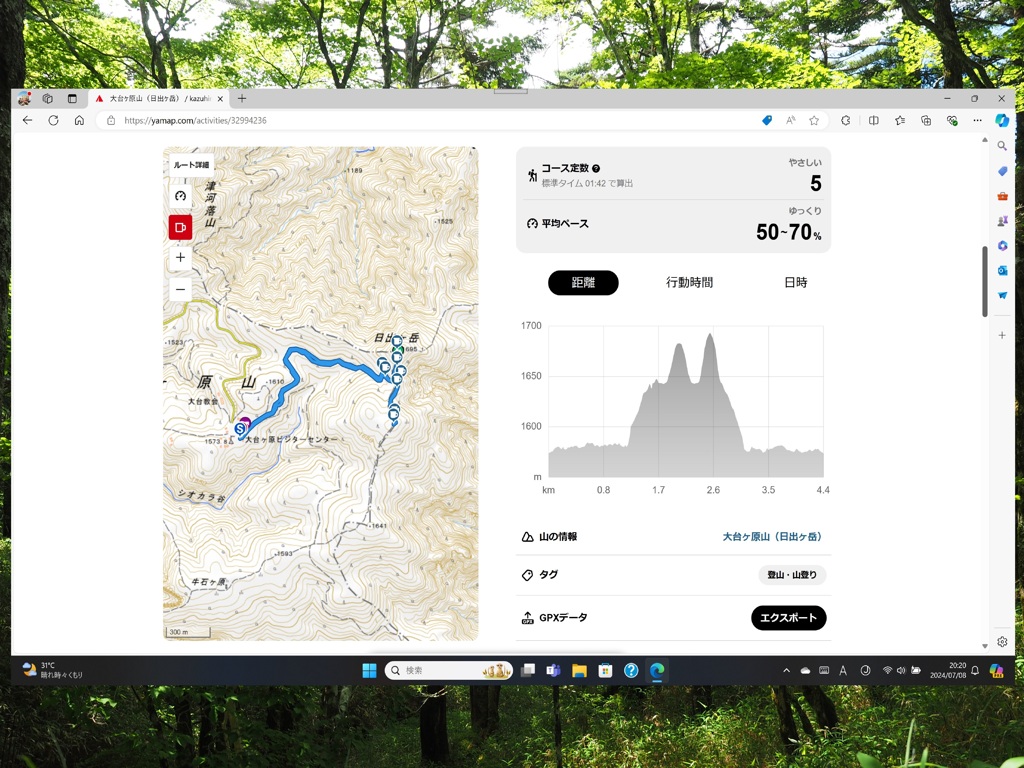Image resolution: width=1024 pixels, height=768 pixels.
Task: Toggle the red rest-point cup button
Action: pyautogui.click(x=180, y=227)
